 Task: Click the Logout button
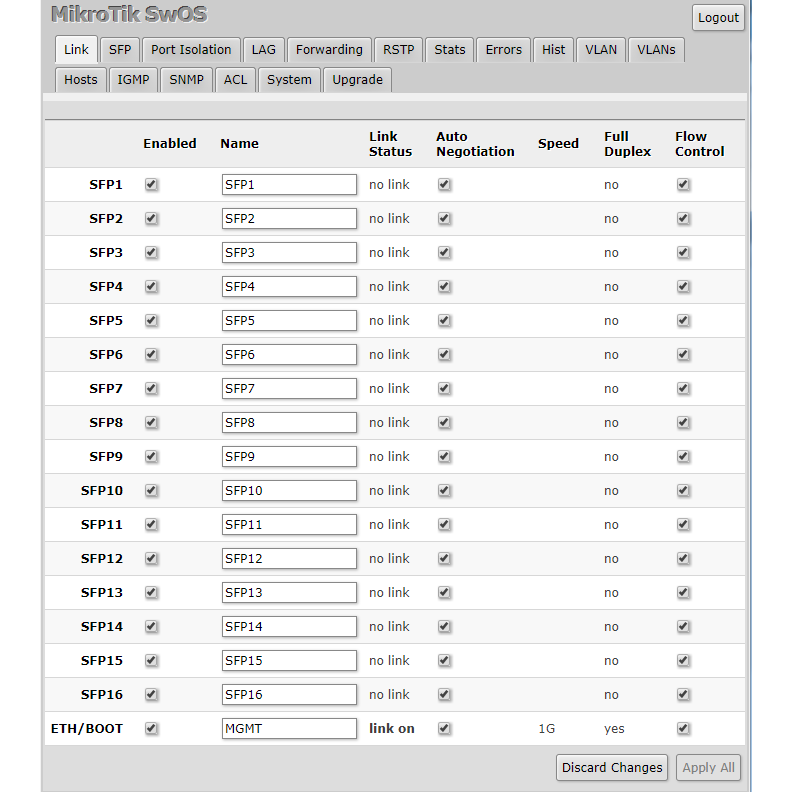click(718, 17)
